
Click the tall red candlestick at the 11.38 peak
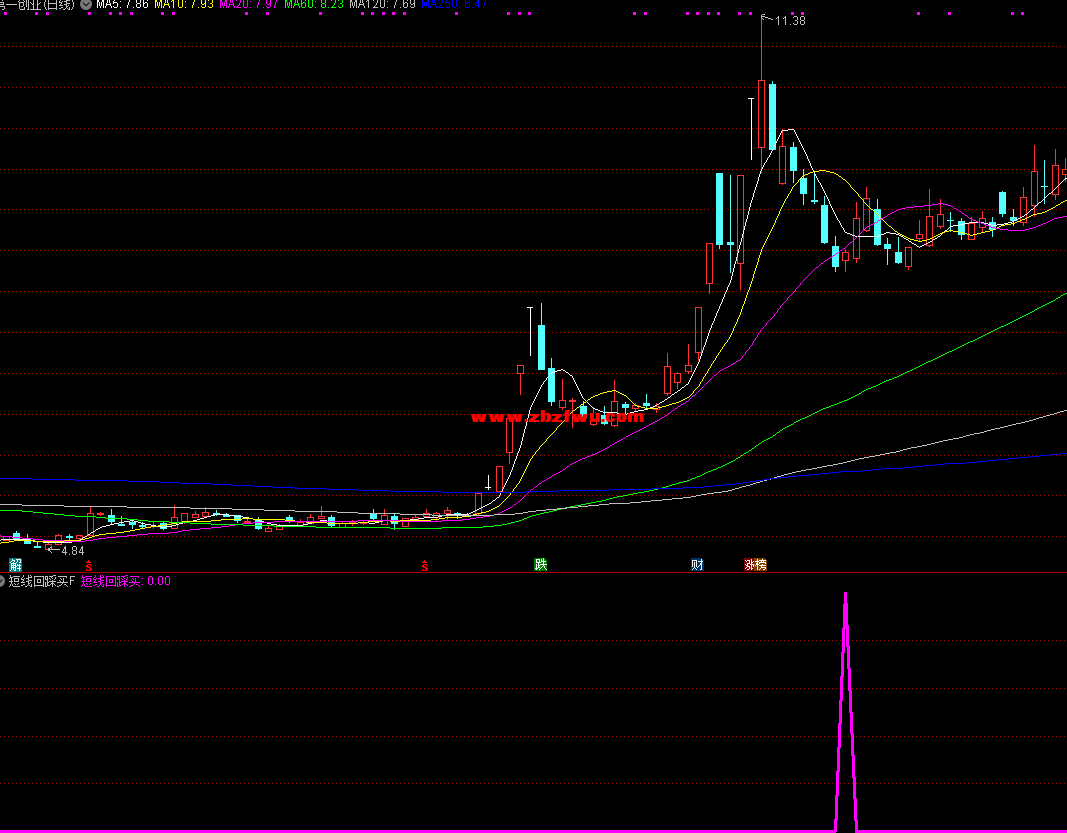pyautogui.click(x=761, y=112)
